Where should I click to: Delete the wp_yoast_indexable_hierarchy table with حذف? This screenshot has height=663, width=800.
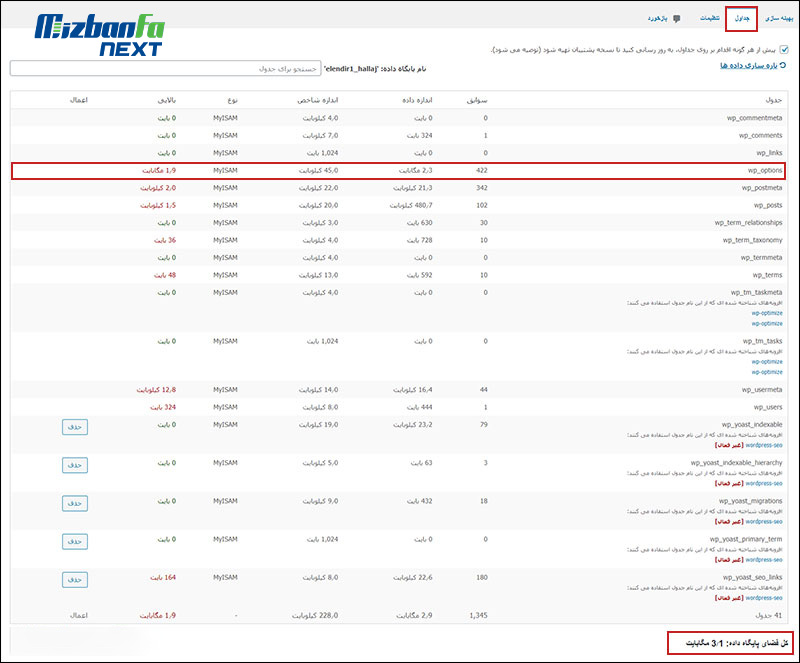(x=75, y=465)
